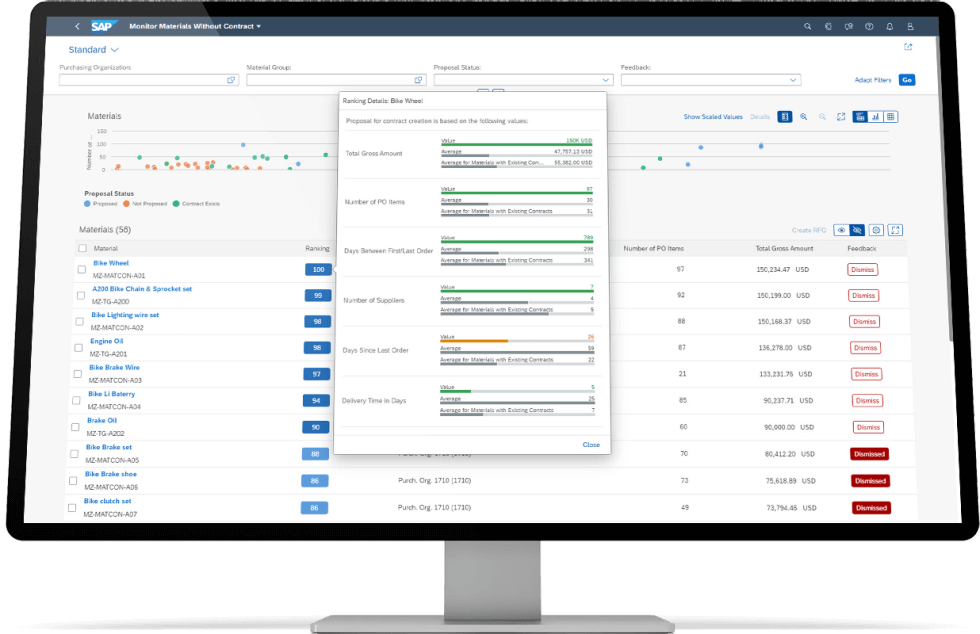This screenshot has width=980, height=634.
Task: Open the user profile icon
Action: pos(909,26)
